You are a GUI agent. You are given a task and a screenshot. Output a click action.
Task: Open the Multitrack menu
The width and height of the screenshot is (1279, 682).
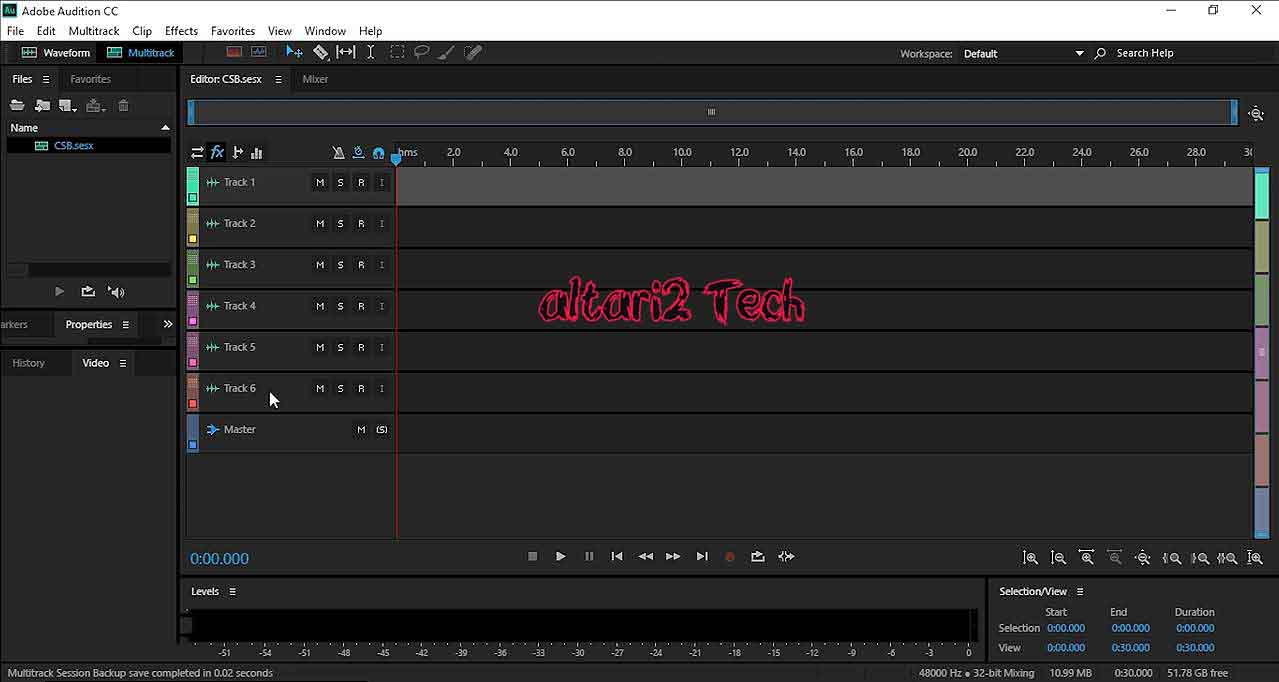(94, 31)
